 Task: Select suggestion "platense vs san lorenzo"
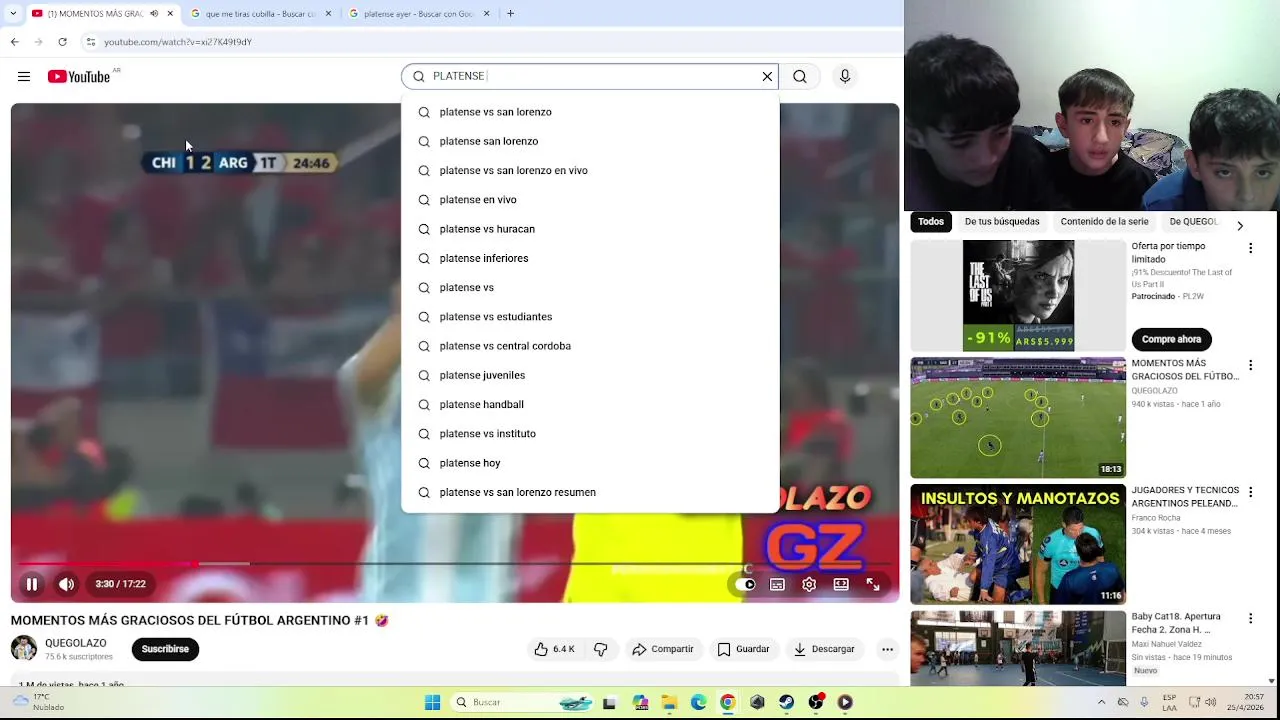point(590,112)
